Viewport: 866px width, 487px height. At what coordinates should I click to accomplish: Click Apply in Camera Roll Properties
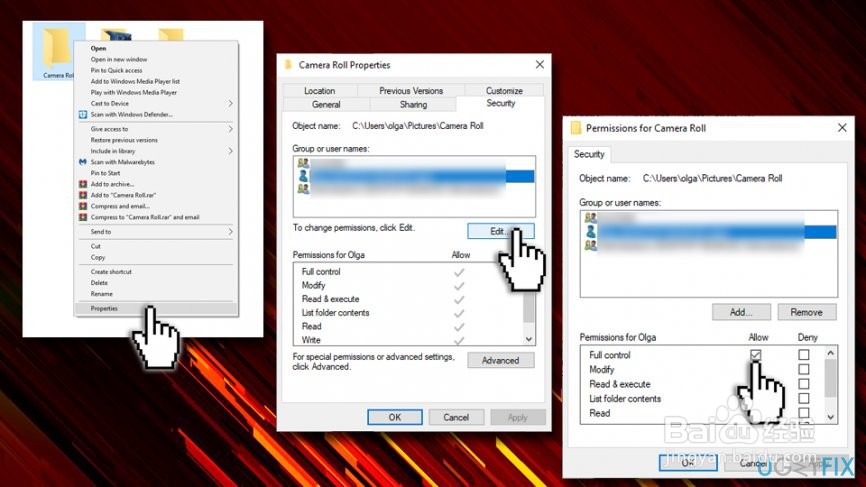pyautogui.click(x=518, y=417)
